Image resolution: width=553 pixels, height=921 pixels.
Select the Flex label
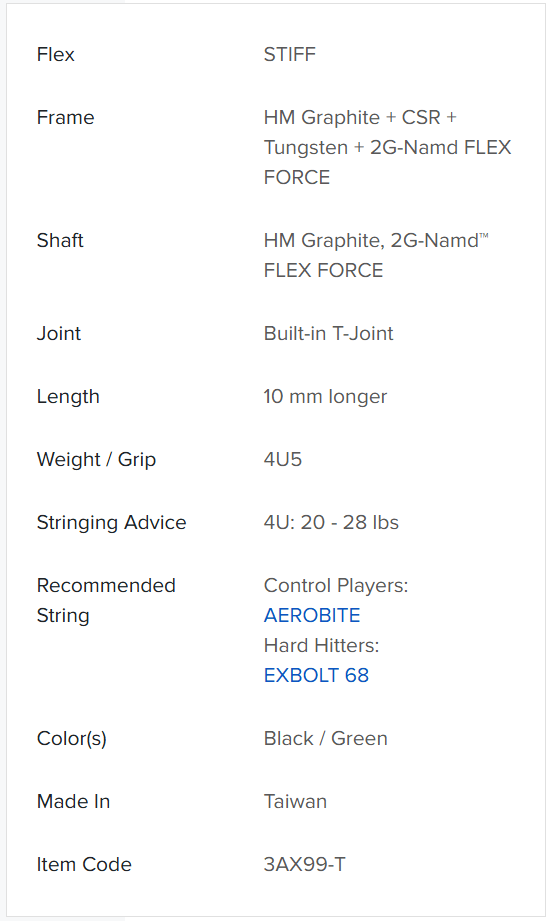point(55,54)
